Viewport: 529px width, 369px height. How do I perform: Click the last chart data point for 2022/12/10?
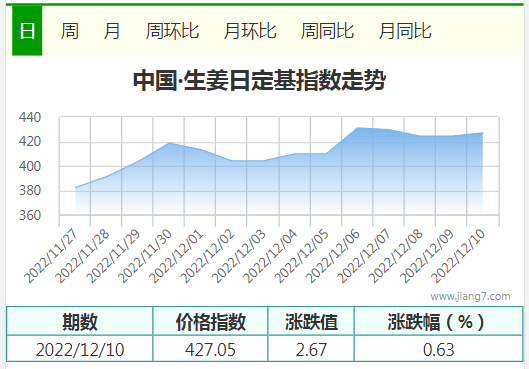(482, 133)
